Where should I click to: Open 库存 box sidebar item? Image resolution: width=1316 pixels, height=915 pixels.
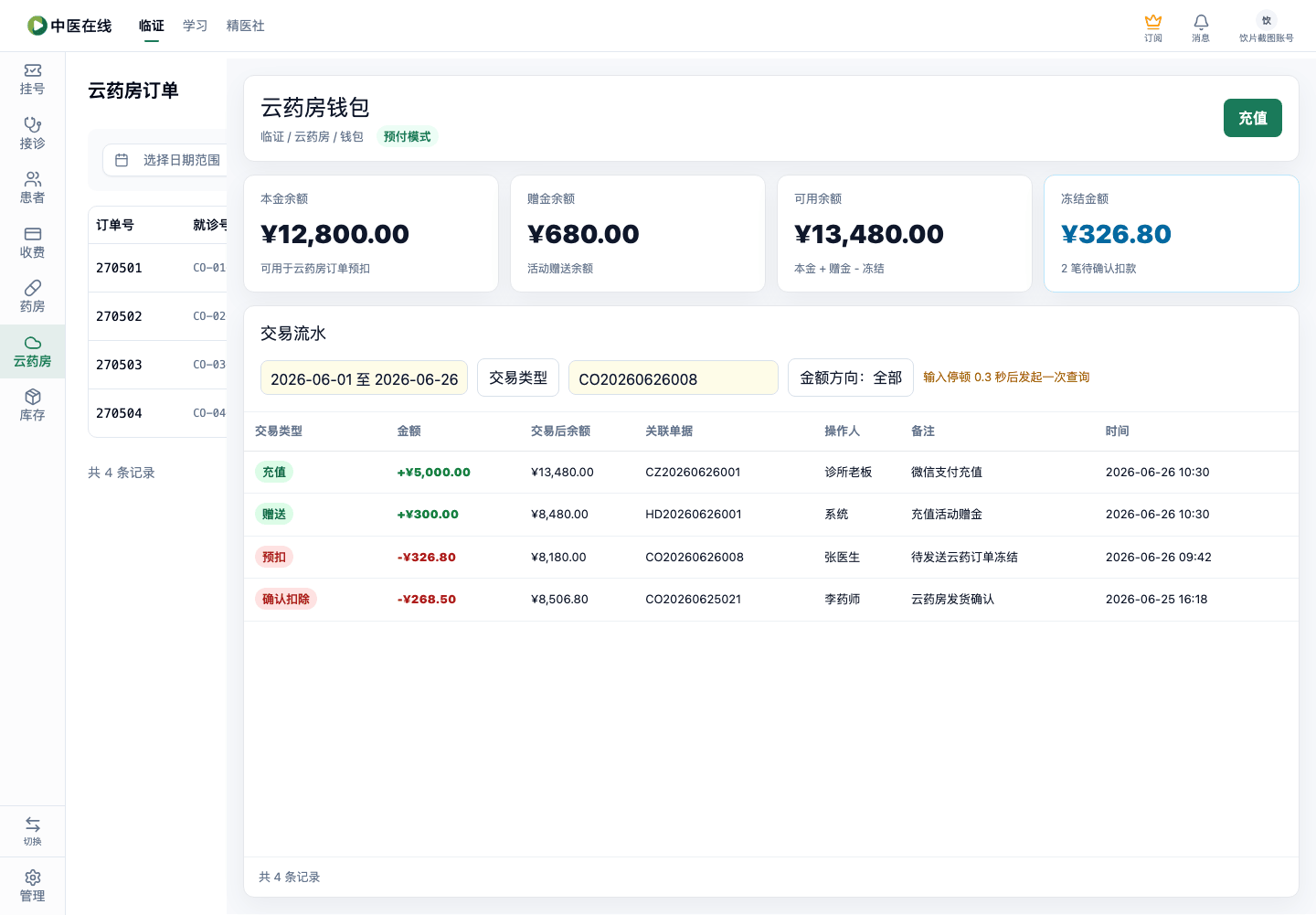click(x=32, y=406)
